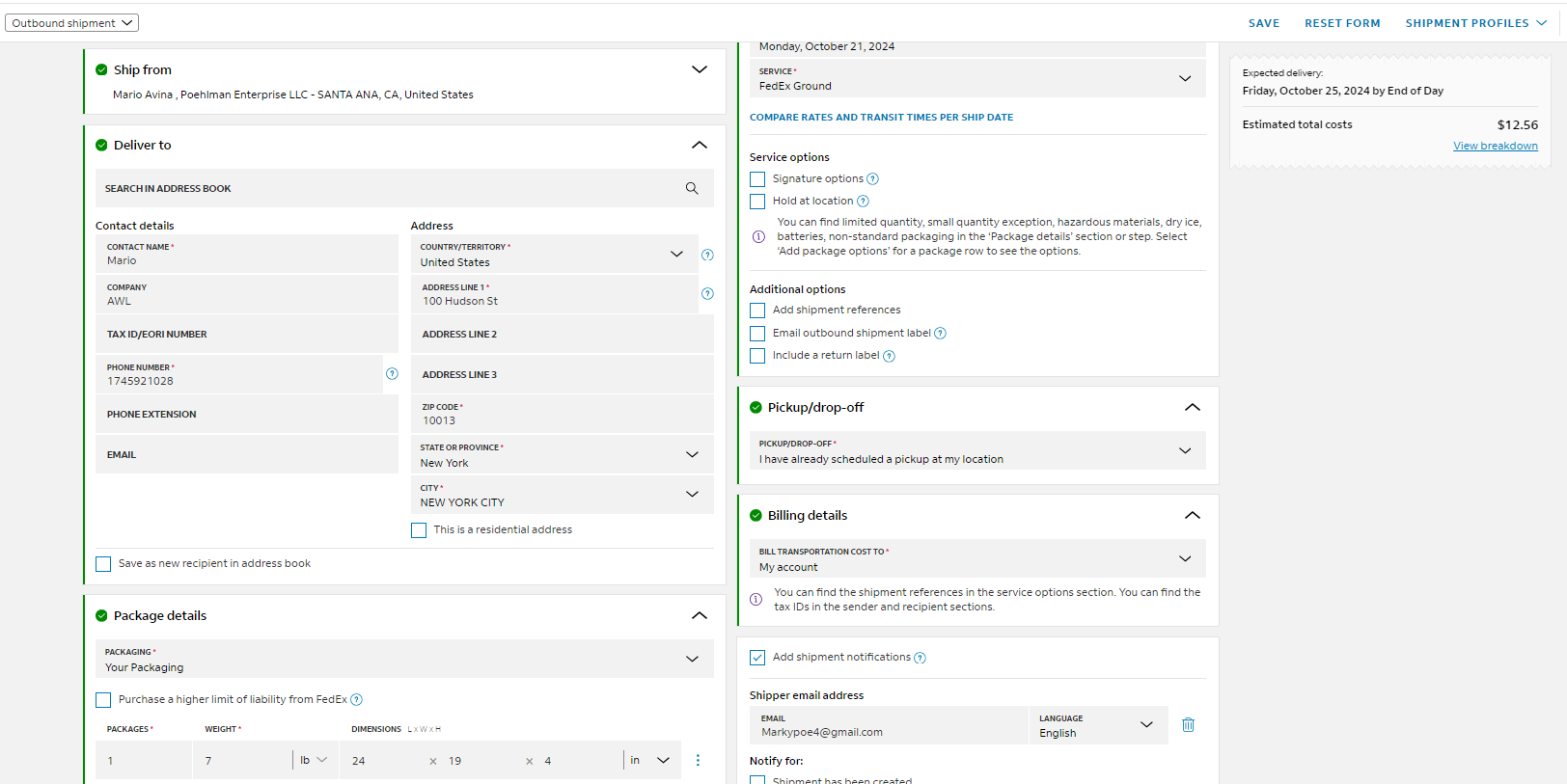
Task: Open the City dropdown
Action: click(x=563, y=495)
